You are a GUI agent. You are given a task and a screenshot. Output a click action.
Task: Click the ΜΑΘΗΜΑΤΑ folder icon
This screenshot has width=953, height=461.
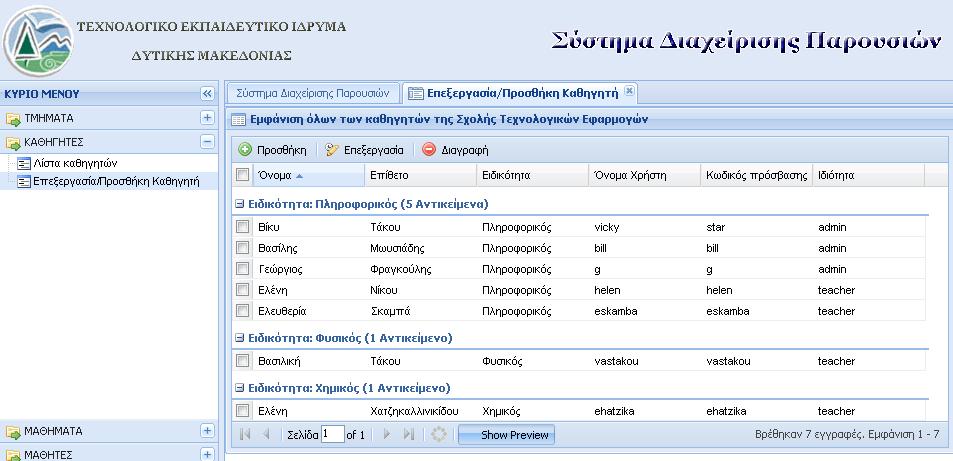tap(13, 432)
